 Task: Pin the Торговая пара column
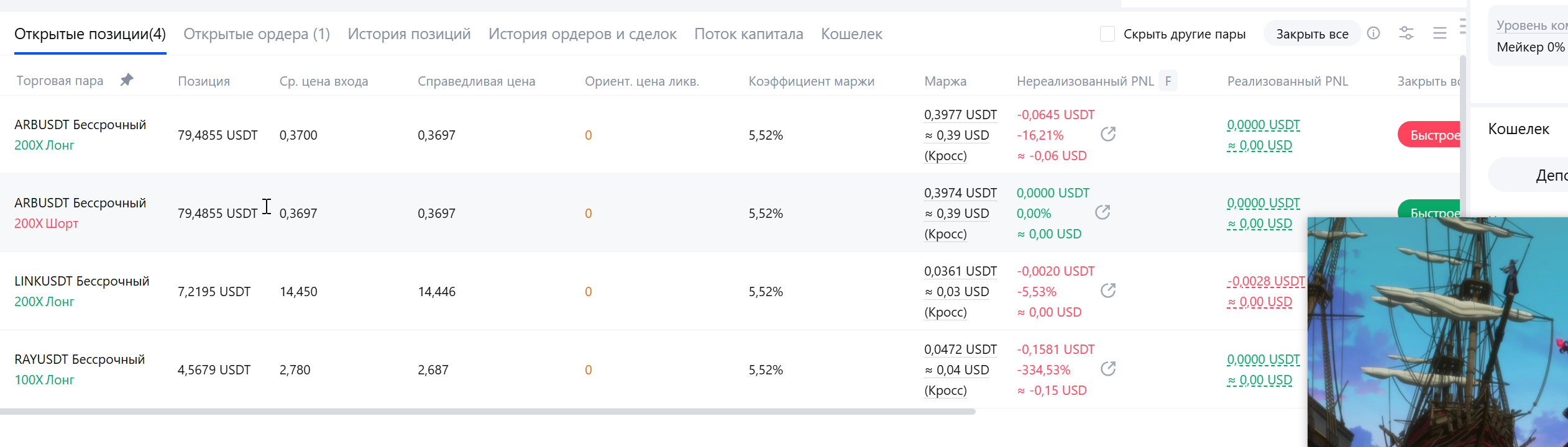point(127,79)
